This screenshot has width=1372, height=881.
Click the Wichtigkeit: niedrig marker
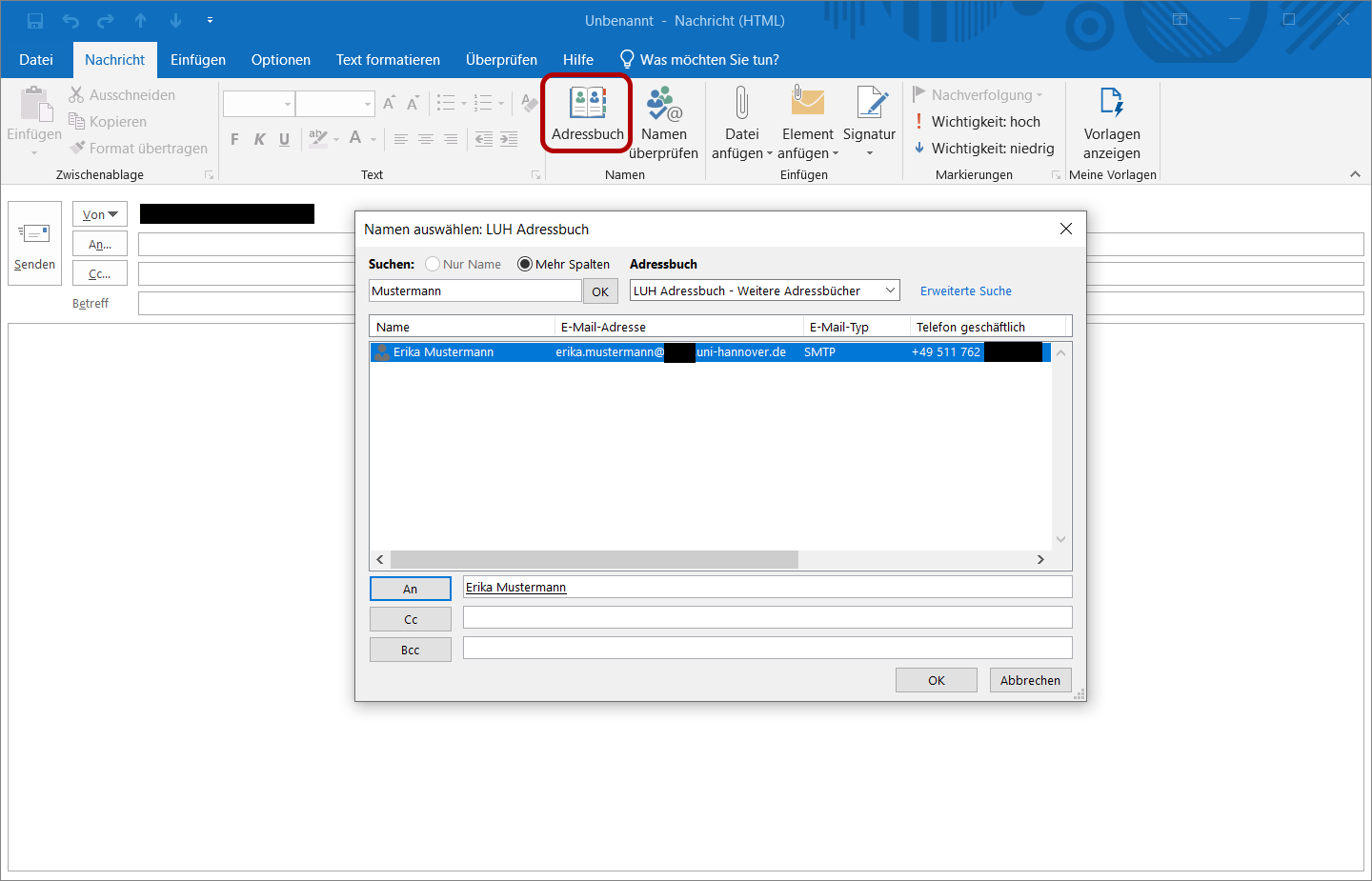[983, 149]
